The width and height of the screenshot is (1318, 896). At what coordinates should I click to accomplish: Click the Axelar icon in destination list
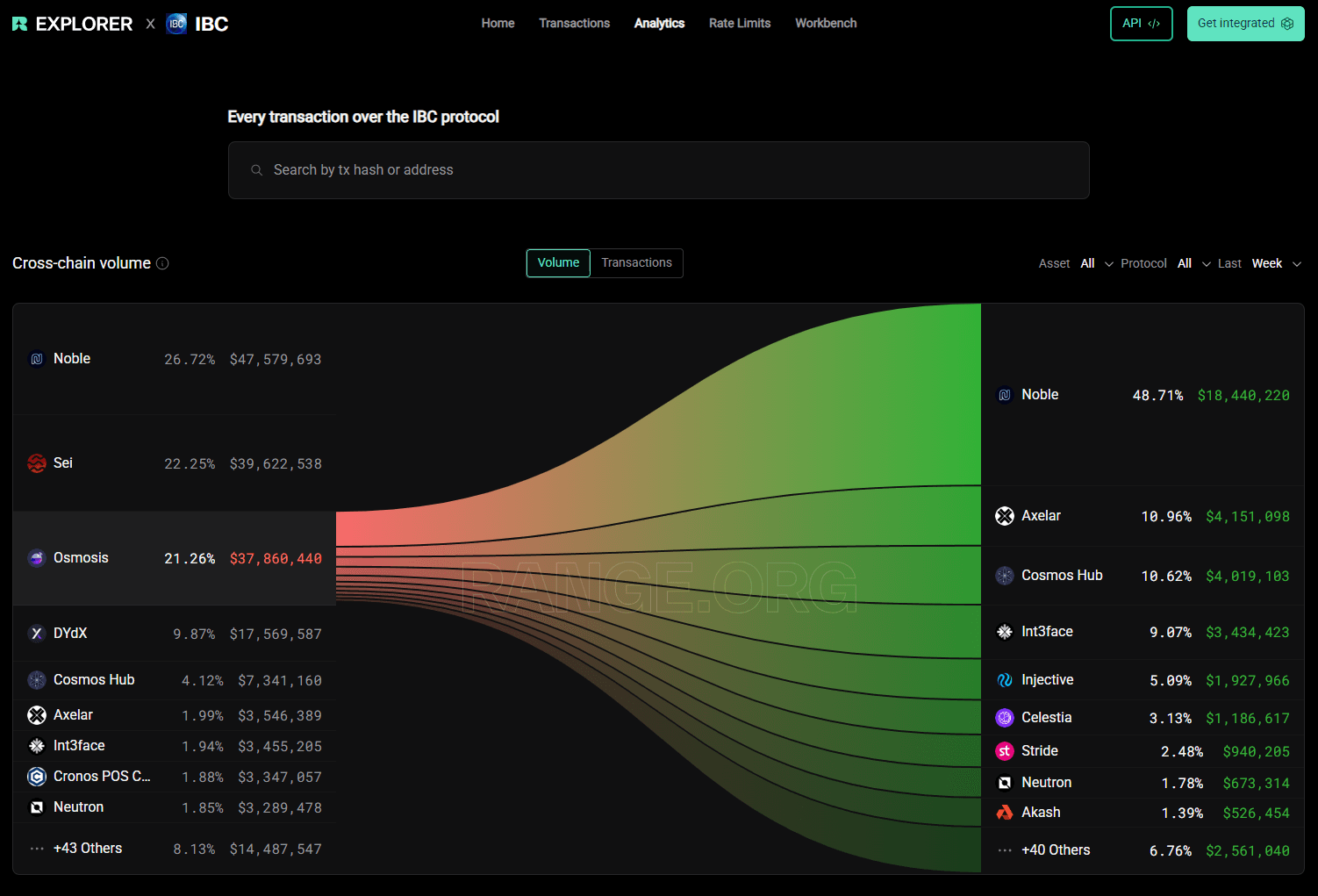click(1005, 516)
